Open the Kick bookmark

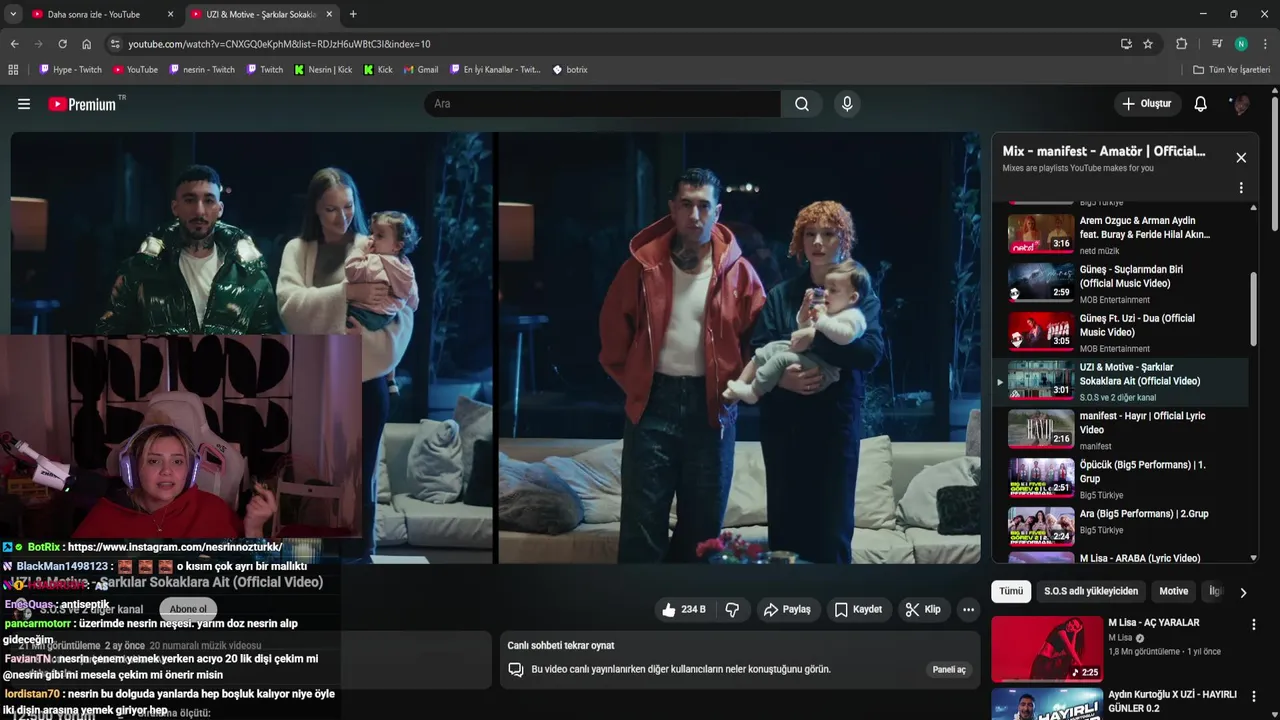tap(378, 70)
